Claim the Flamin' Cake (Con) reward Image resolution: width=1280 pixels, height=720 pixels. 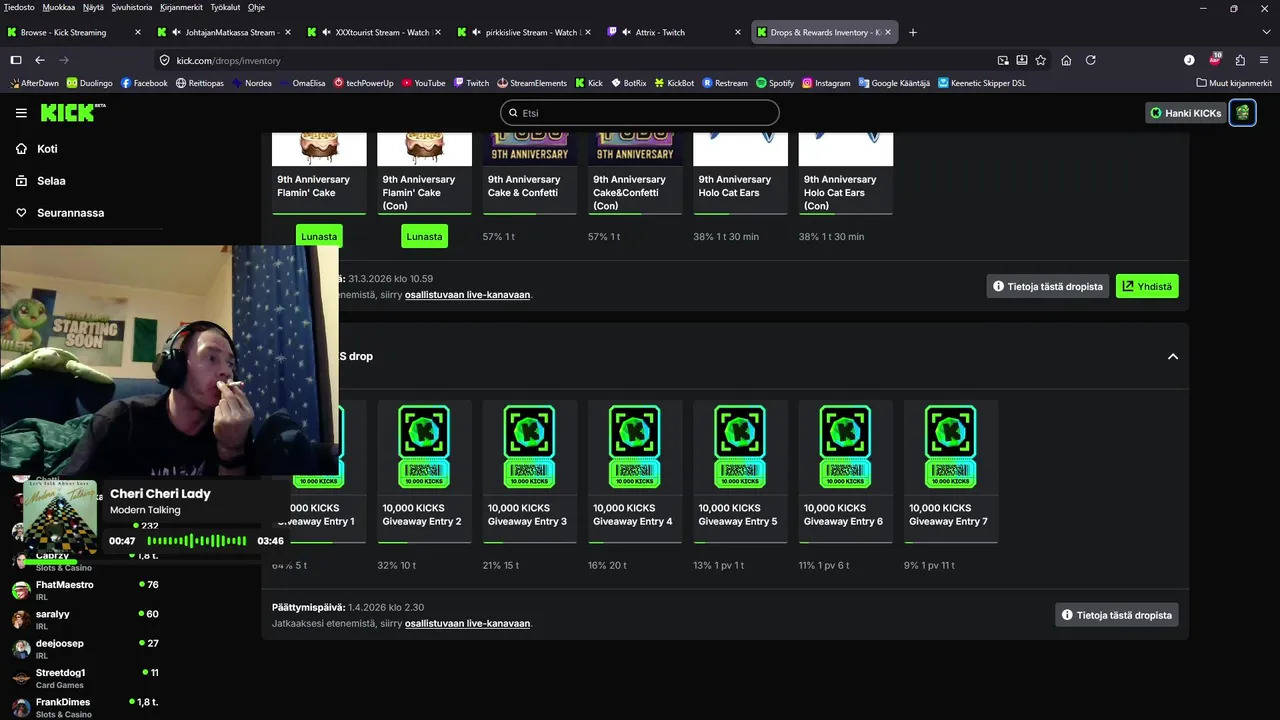tap(424, 236)
